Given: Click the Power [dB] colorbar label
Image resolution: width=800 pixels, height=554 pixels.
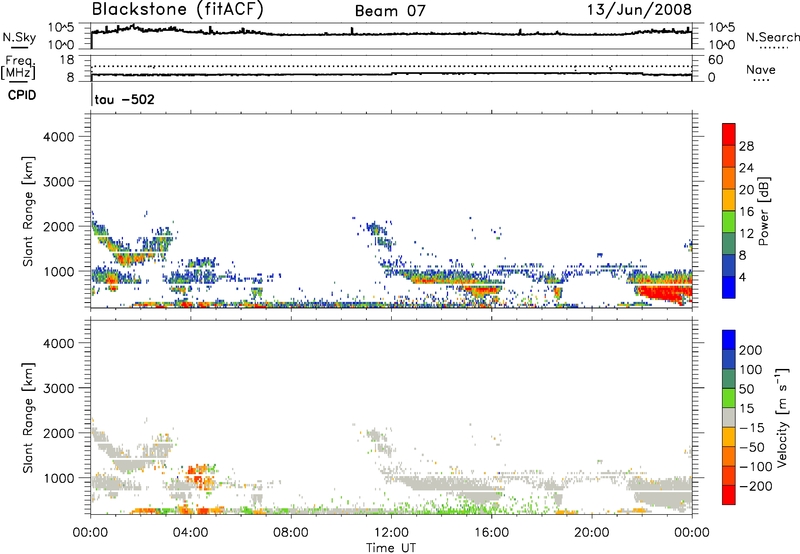Looking at the screenshot, I should [x=764, y=211].
